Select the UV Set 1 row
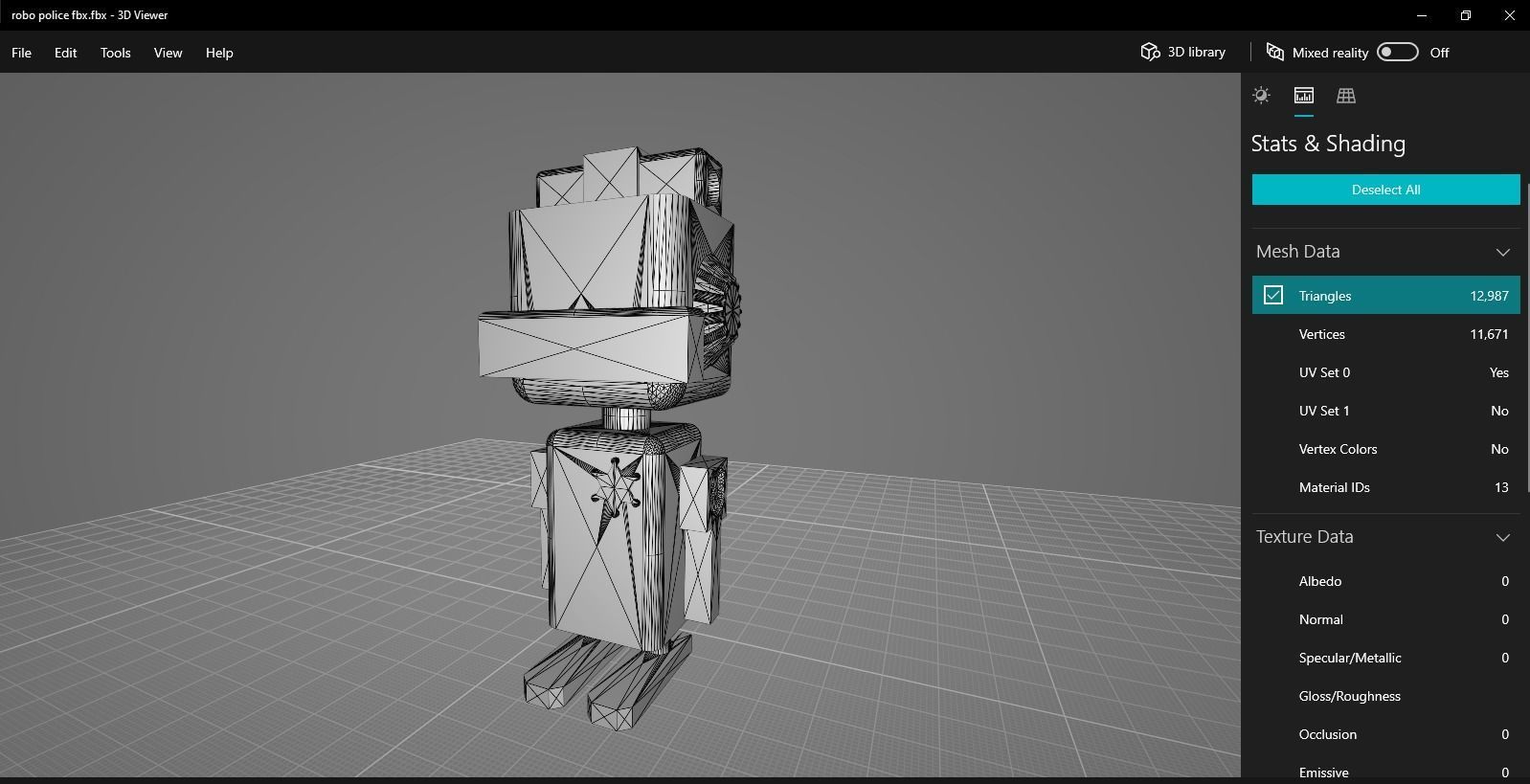The height and width of the screenshot is (784, 1530). 1385,411
